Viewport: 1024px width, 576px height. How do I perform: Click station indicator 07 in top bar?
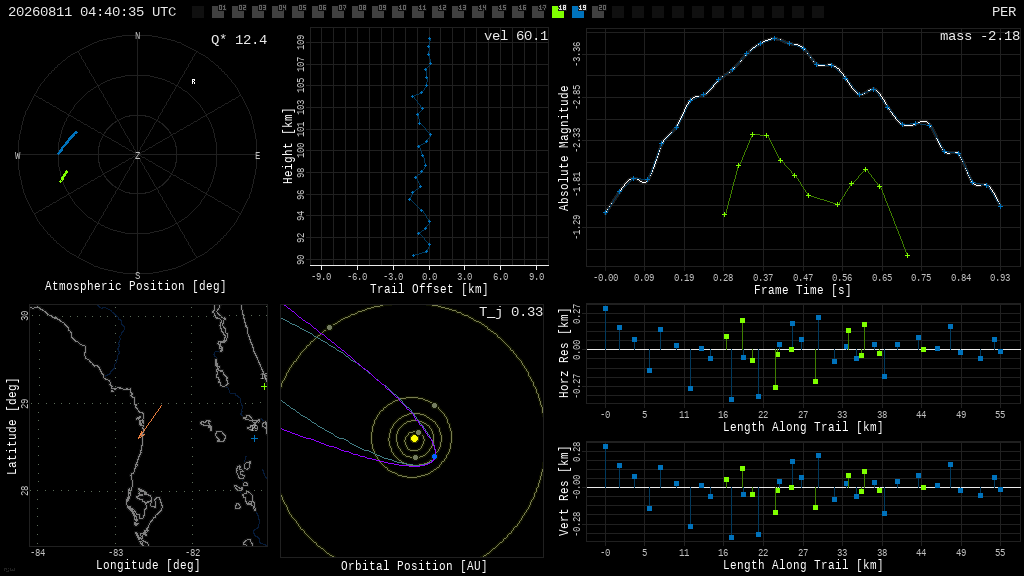338,12
